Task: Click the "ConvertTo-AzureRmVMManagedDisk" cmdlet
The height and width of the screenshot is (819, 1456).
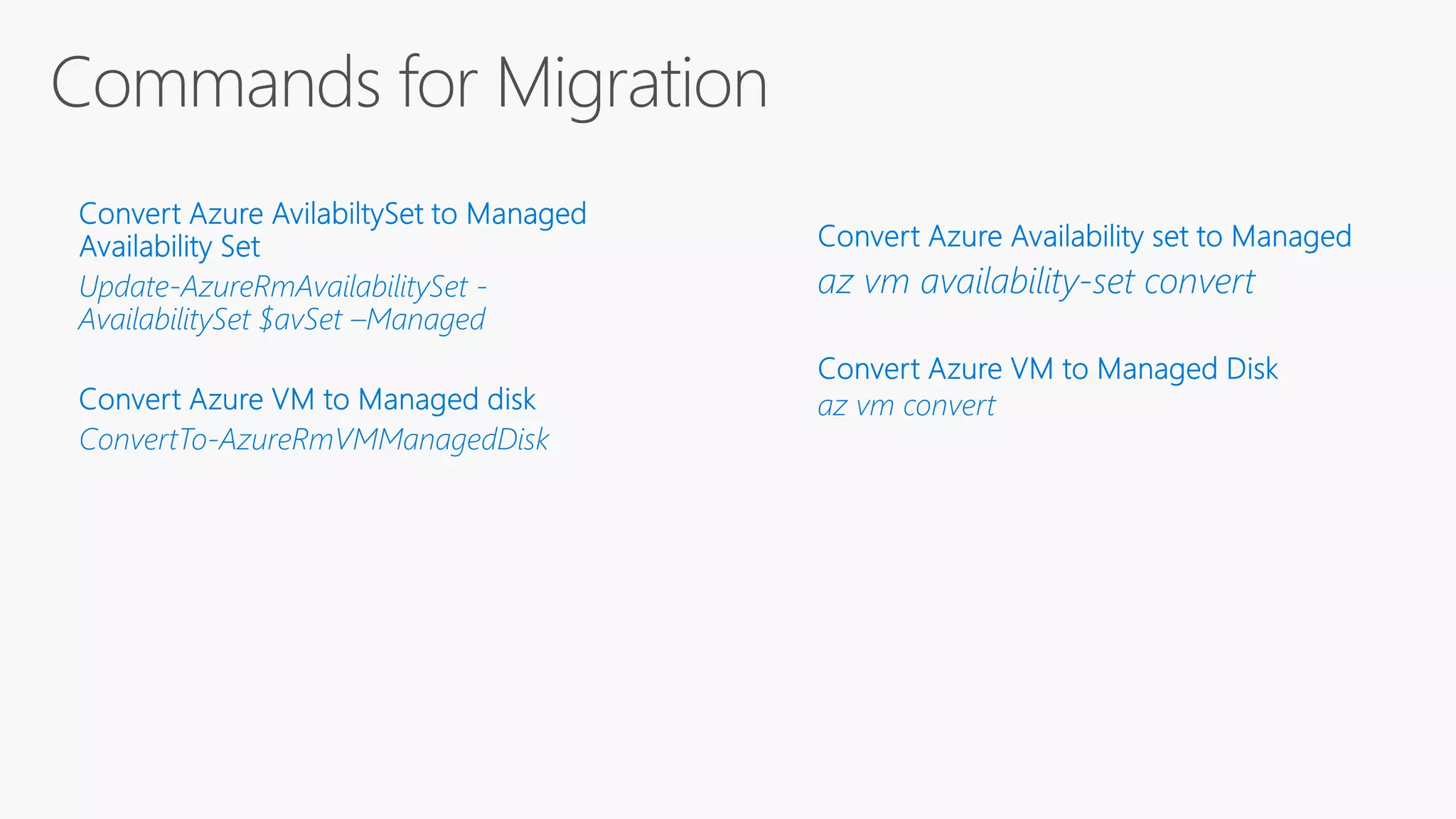Action: pos(314,439)
